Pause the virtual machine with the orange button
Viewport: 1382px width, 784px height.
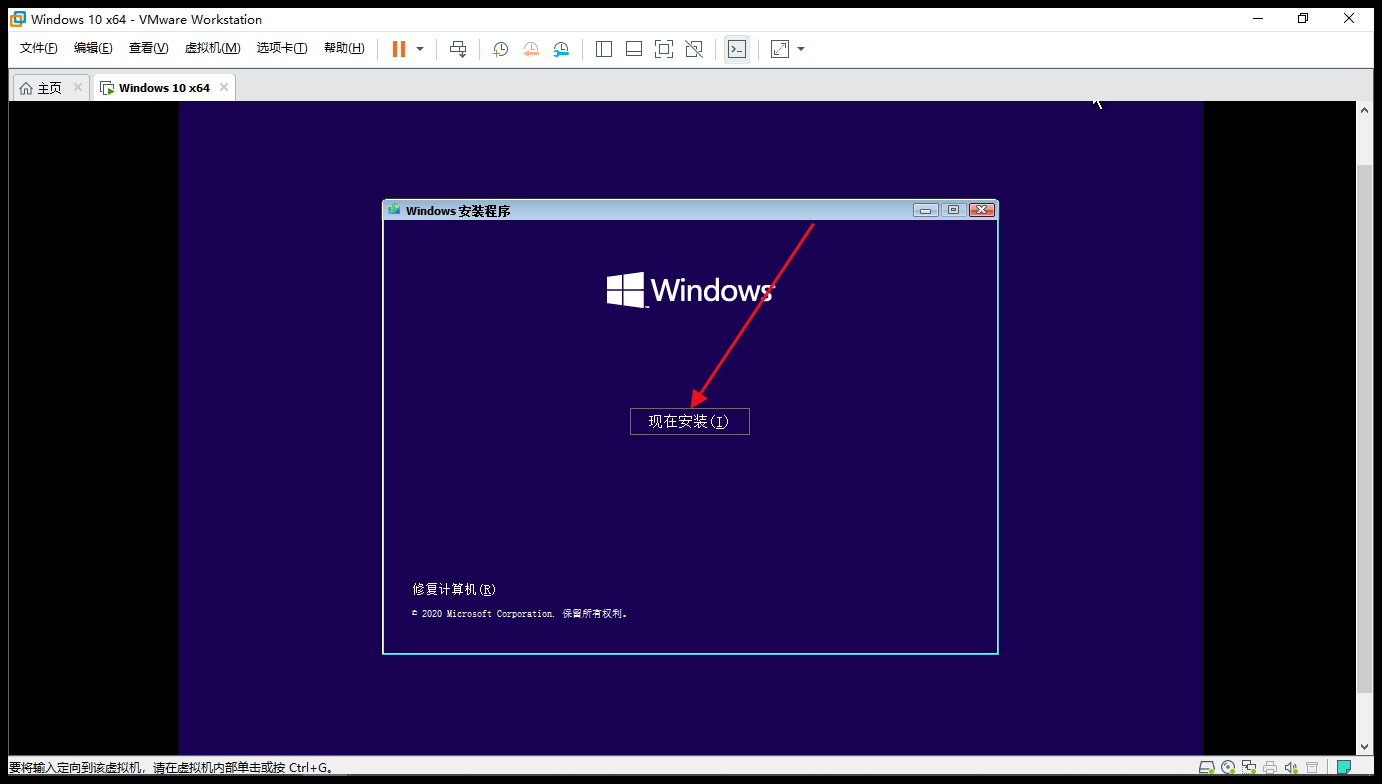(398, 49)
